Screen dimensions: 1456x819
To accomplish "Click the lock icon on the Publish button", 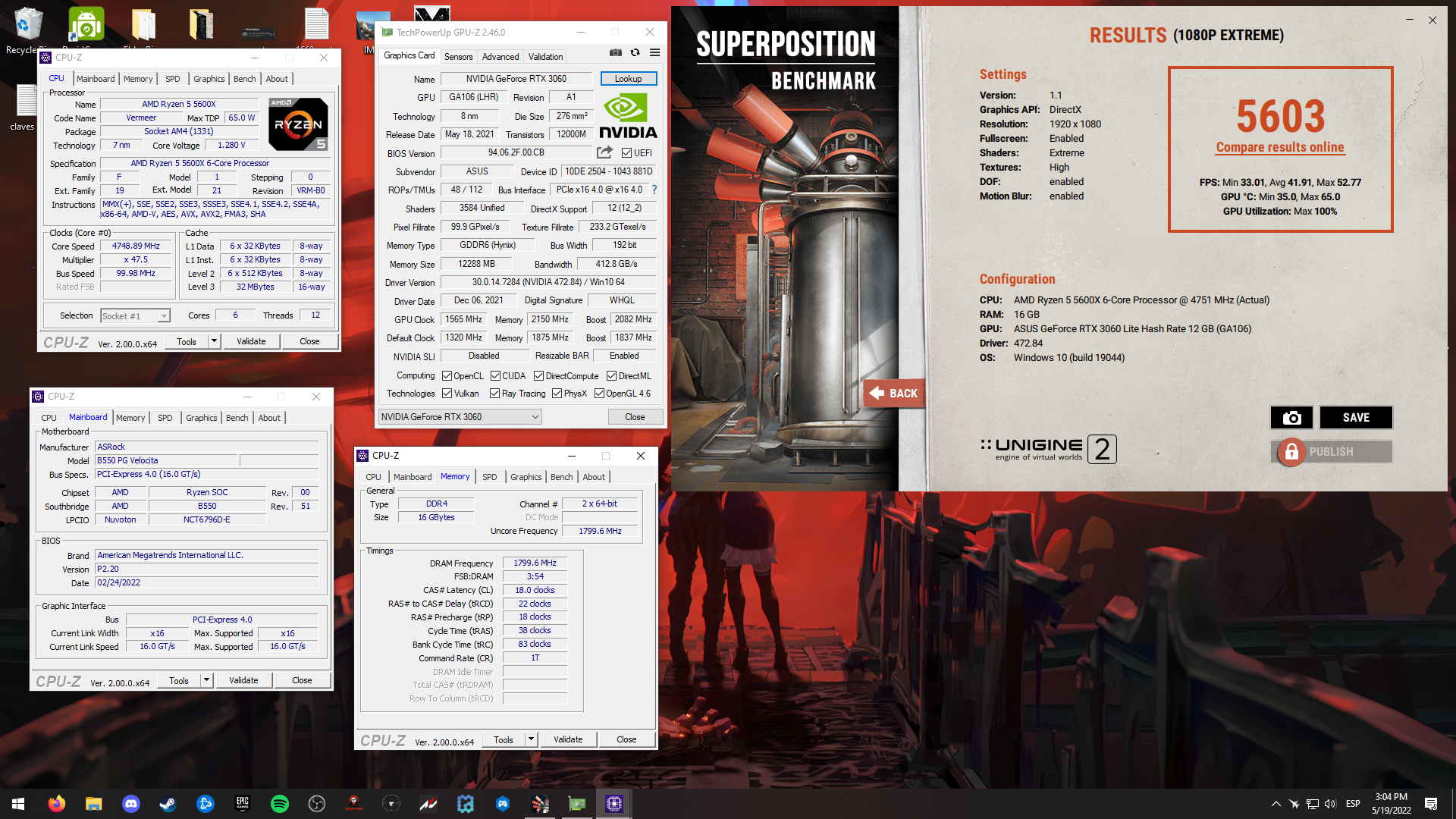I will coord(1291,452).
